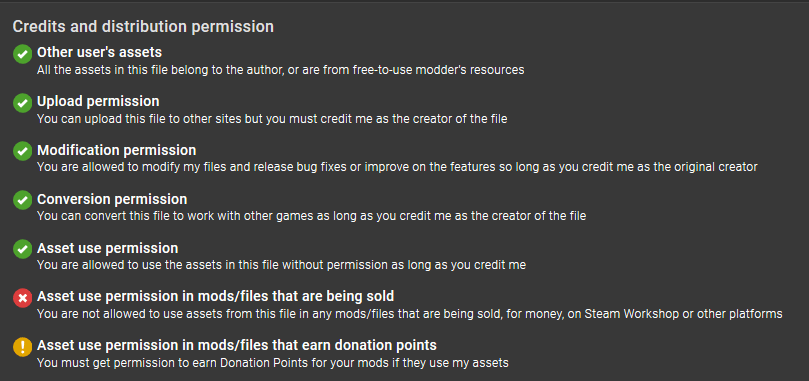Click heading about earning donation points
809x381 pixels.
237,345
